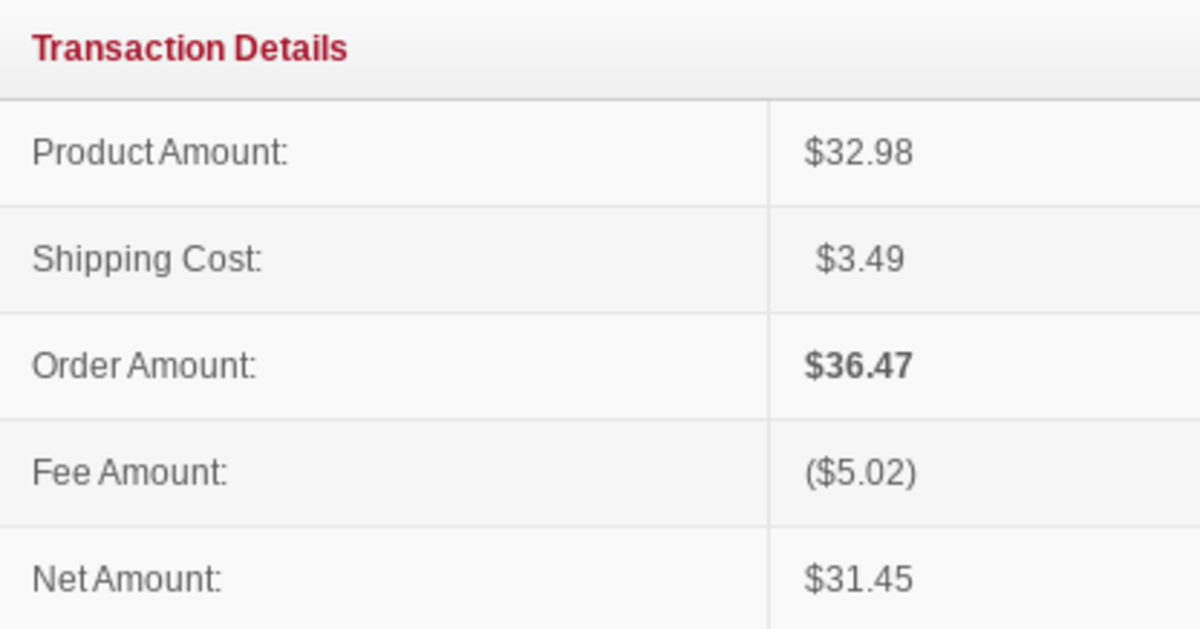Viewport: 1200px width, 629px height.
Task: Select the Fee Amount label
Action: (x=130, y=473)
